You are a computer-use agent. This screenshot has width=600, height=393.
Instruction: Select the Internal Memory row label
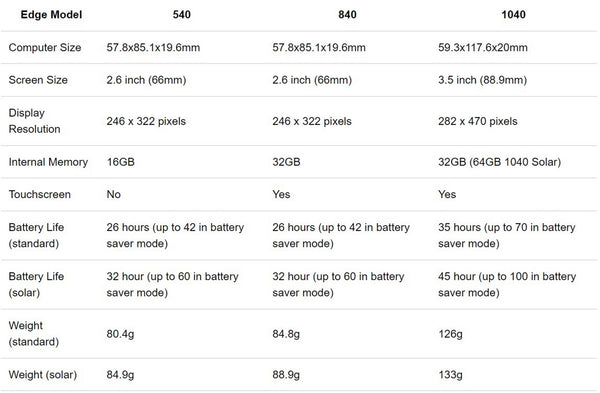point(48,162)
